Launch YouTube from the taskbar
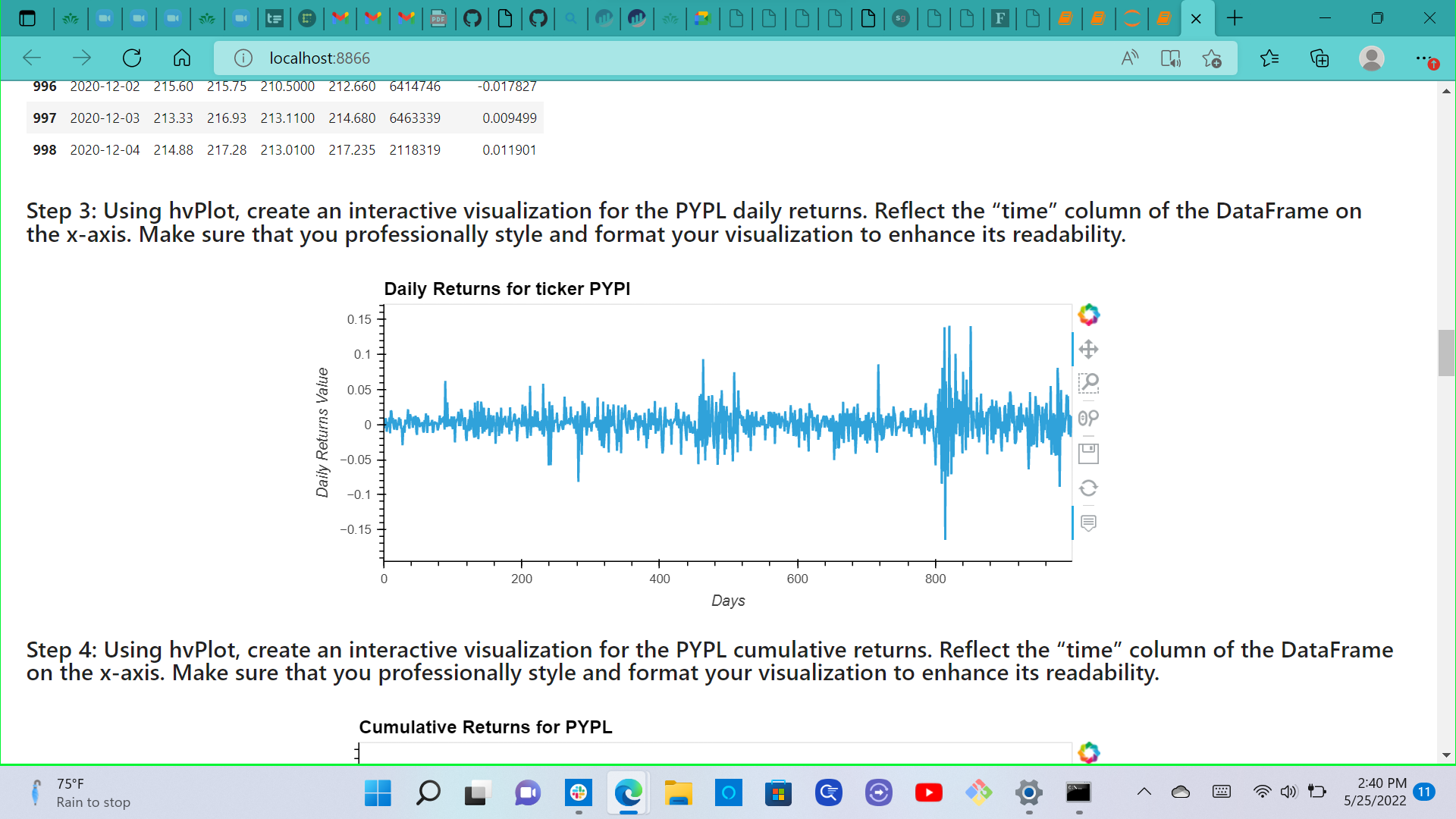The width and height of the screenshot is (1456, 819). [x=929, y=793]
